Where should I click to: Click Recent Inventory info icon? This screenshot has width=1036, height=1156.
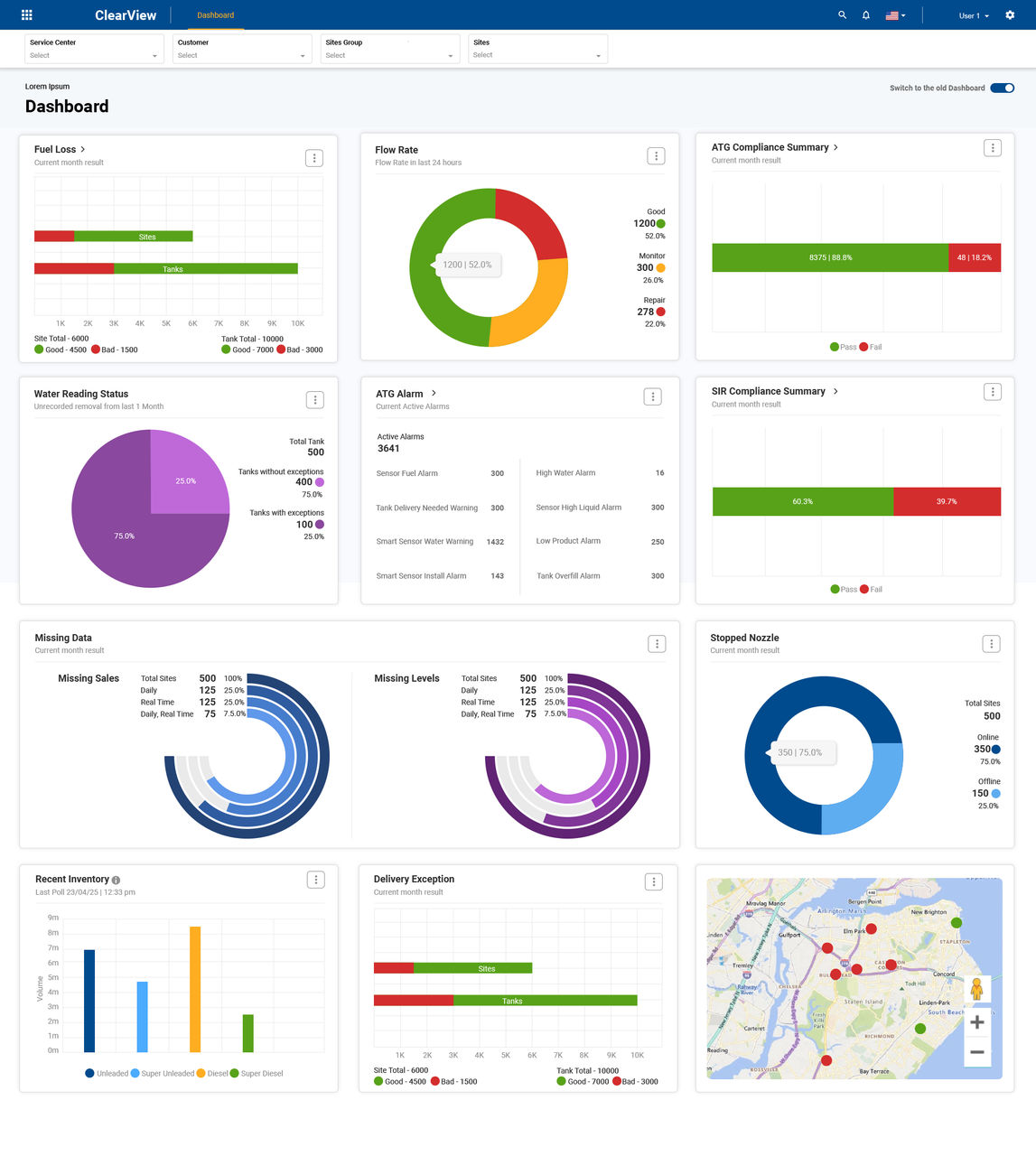point(116,880)
